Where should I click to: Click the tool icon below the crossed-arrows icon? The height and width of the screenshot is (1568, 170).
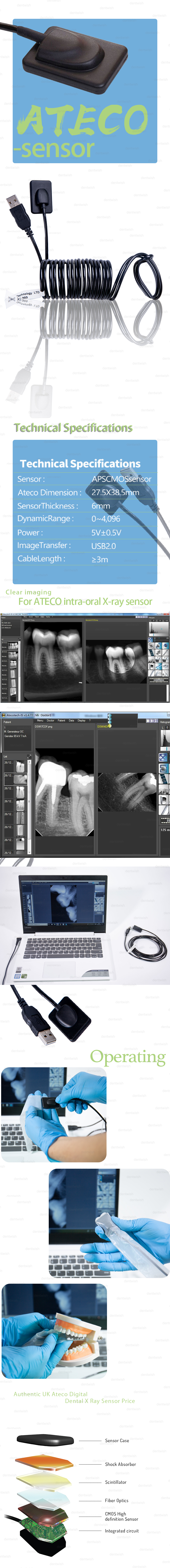163,769
